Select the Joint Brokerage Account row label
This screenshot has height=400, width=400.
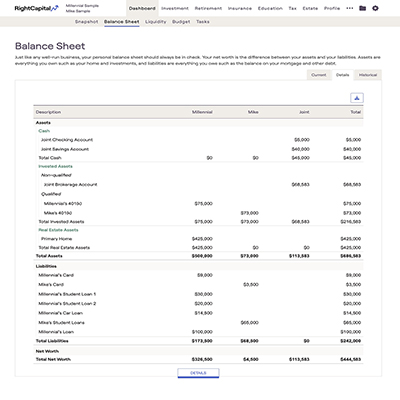(x=70, y=184)
